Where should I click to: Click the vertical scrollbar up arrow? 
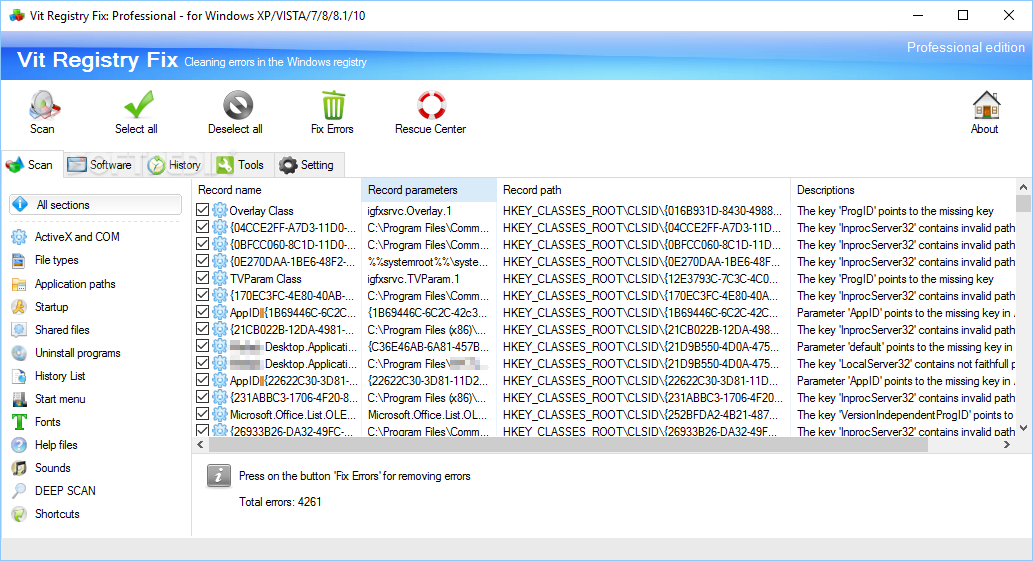pos(1024,186)
